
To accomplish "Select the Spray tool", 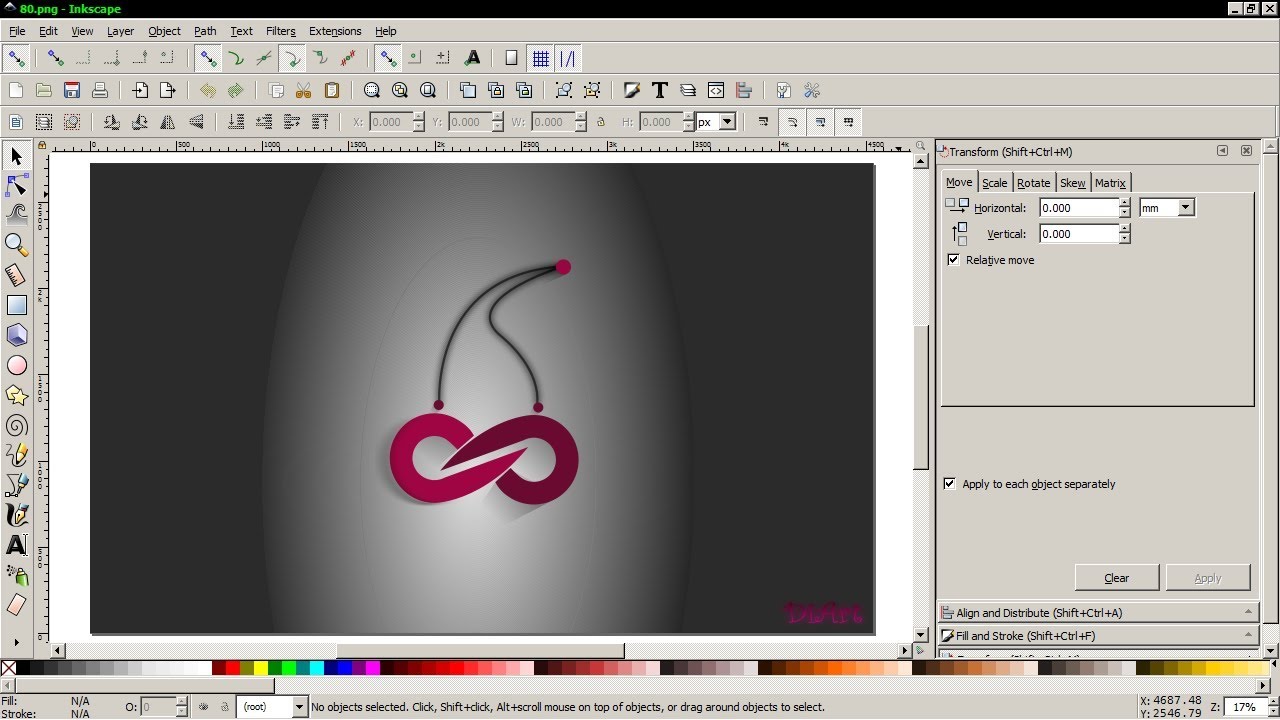I will coord(16,575).
